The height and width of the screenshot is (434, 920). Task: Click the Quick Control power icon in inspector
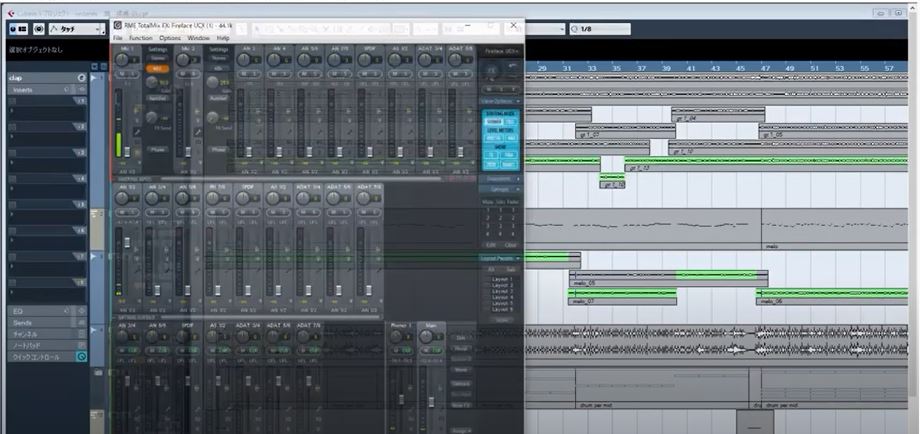point(82,357)
